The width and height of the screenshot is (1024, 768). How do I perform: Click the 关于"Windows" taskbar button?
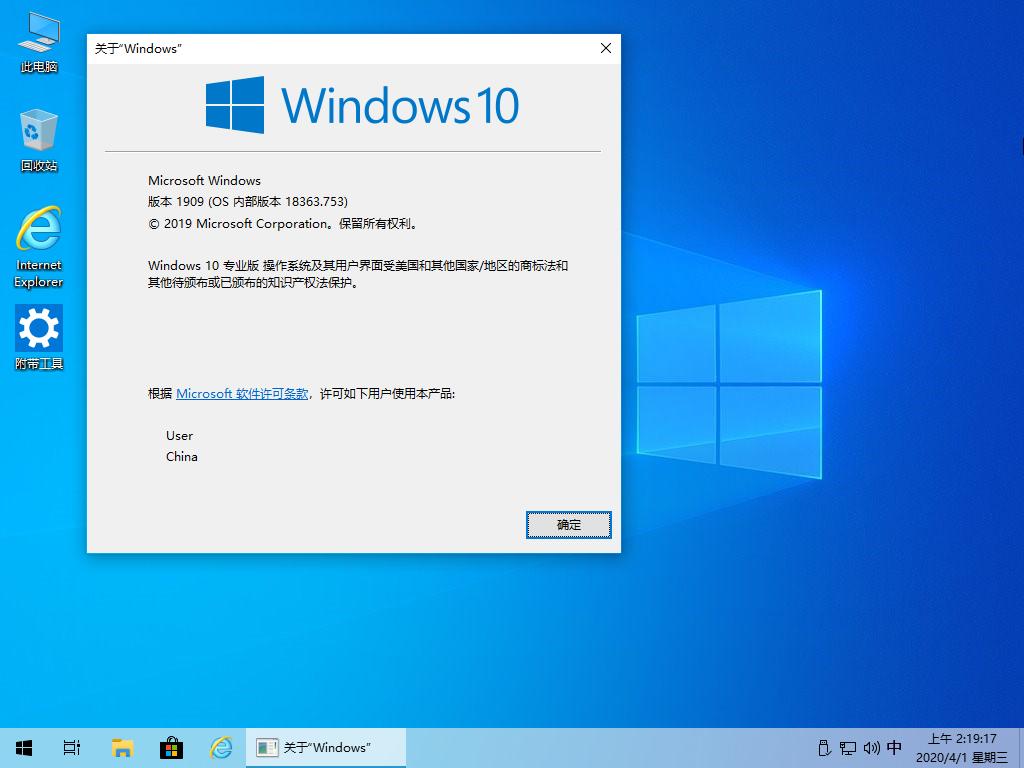click(x=326, y=748)
